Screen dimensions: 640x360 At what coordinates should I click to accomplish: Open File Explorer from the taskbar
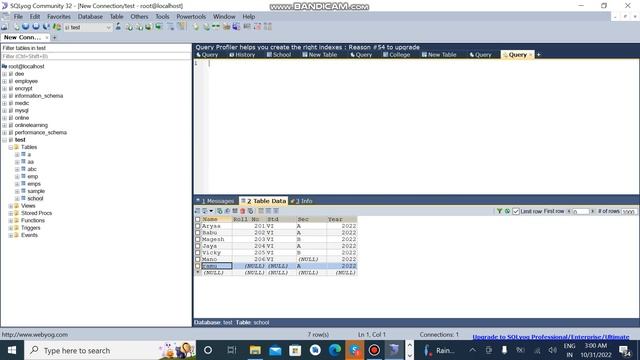(255, 350)
